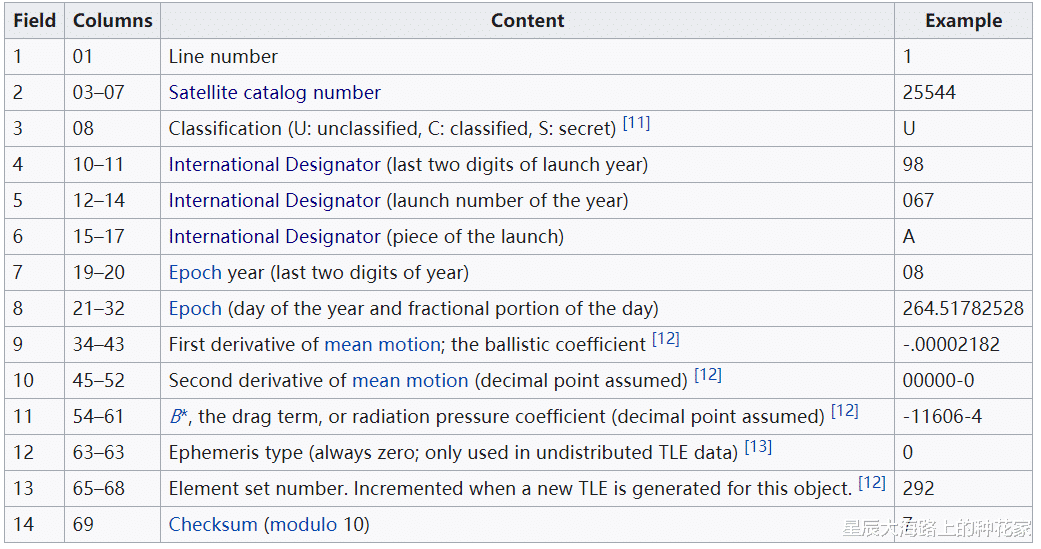This screenshot has height=549, width=1041.
Task: Open Epoch link in the Epoch year row
Action: tap(195, 273)
